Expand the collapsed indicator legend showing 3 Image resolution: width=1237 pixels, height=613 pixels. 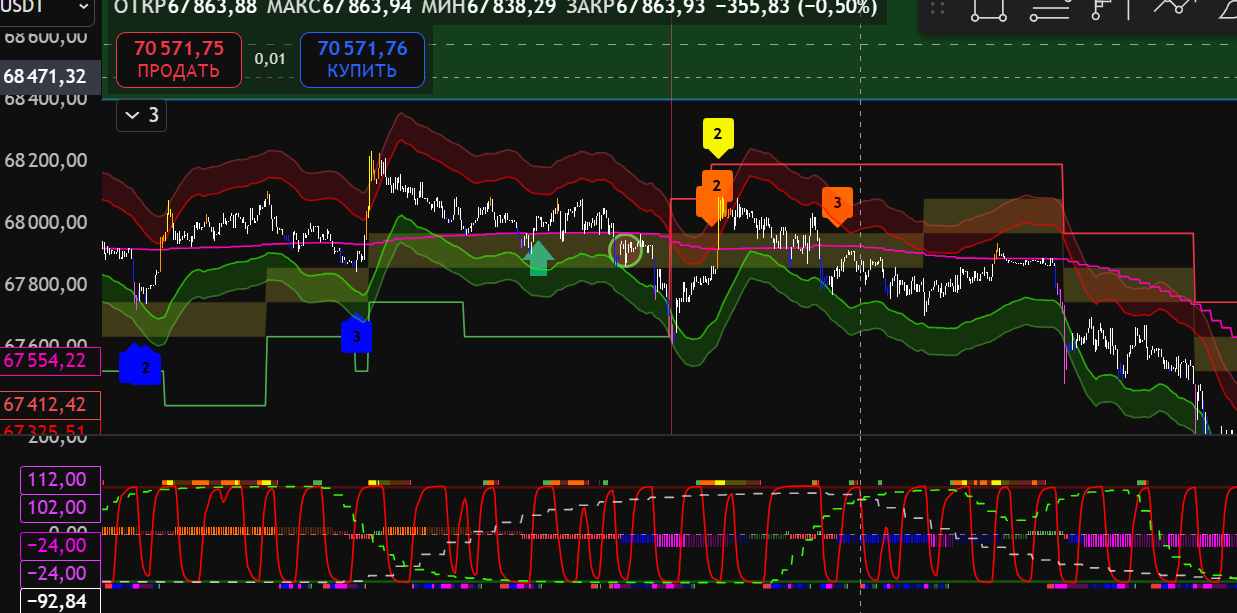[x=141, y=115]
